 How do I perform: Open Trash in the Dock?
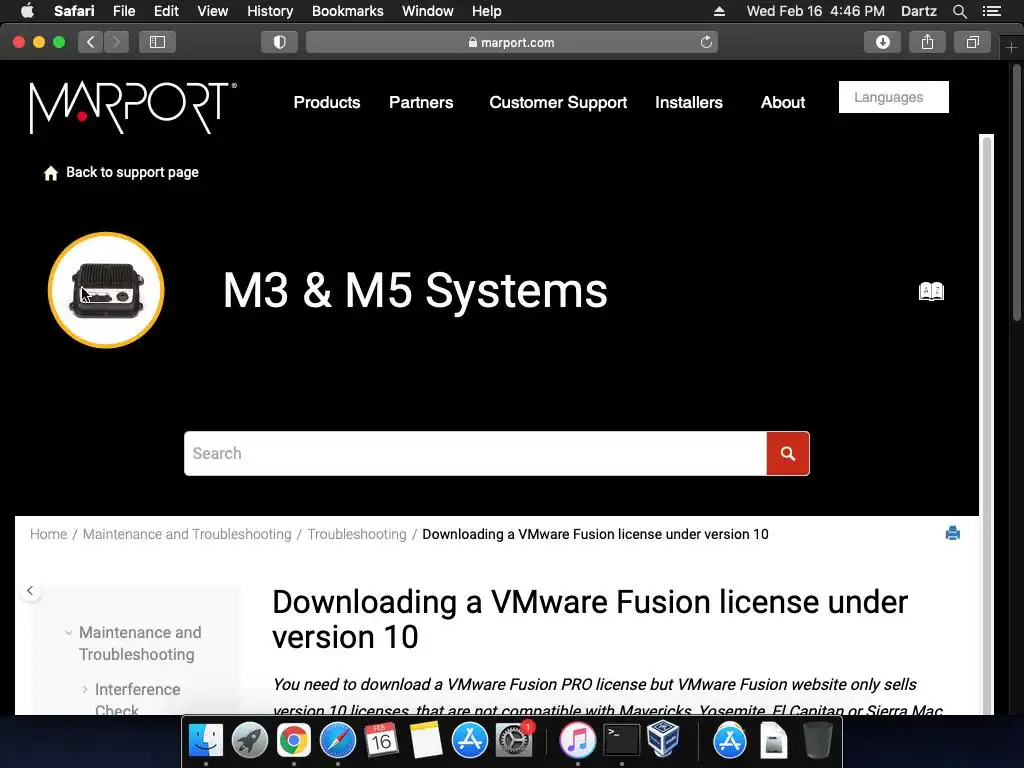point(817,741)
